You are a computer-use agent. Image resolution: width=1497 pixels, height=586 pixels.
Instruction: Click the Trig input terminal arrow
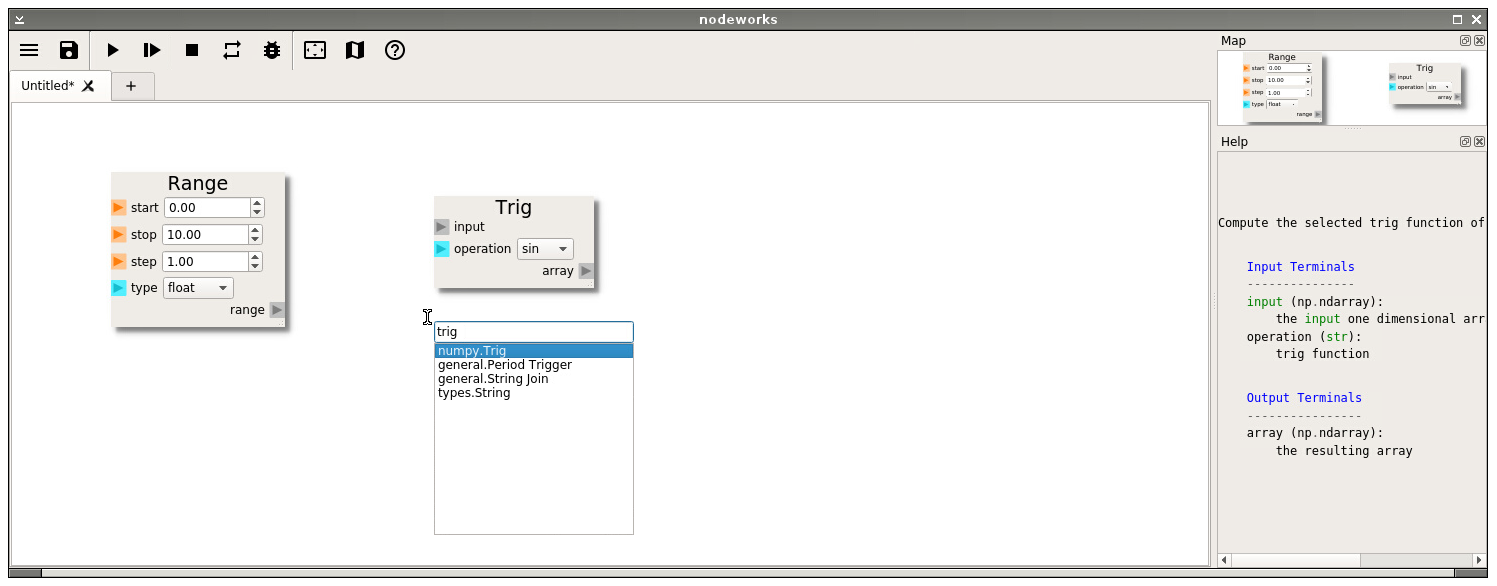coord(442,227)
